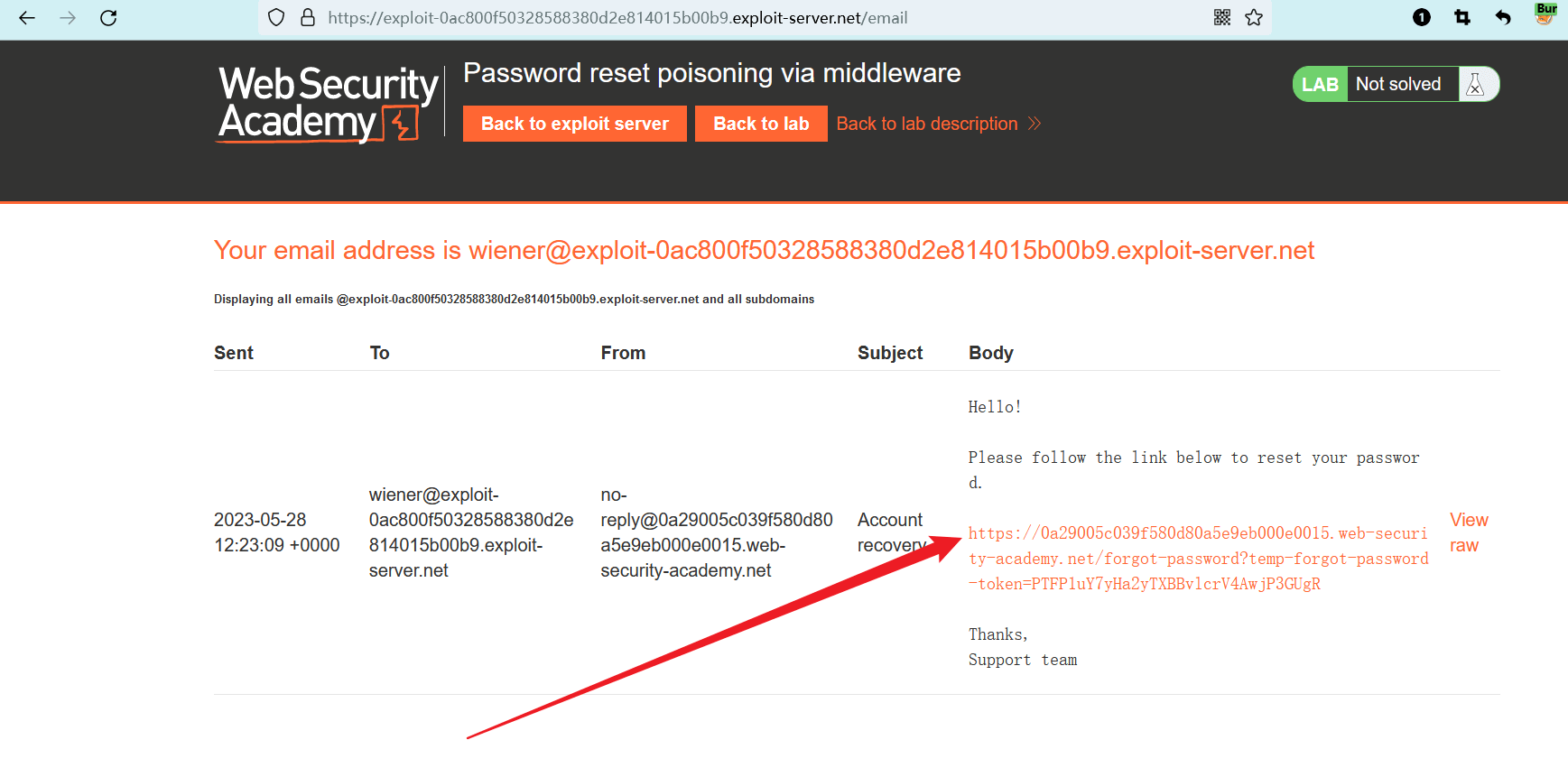Click the numbered extension badge icon

tap(1422, 18)
